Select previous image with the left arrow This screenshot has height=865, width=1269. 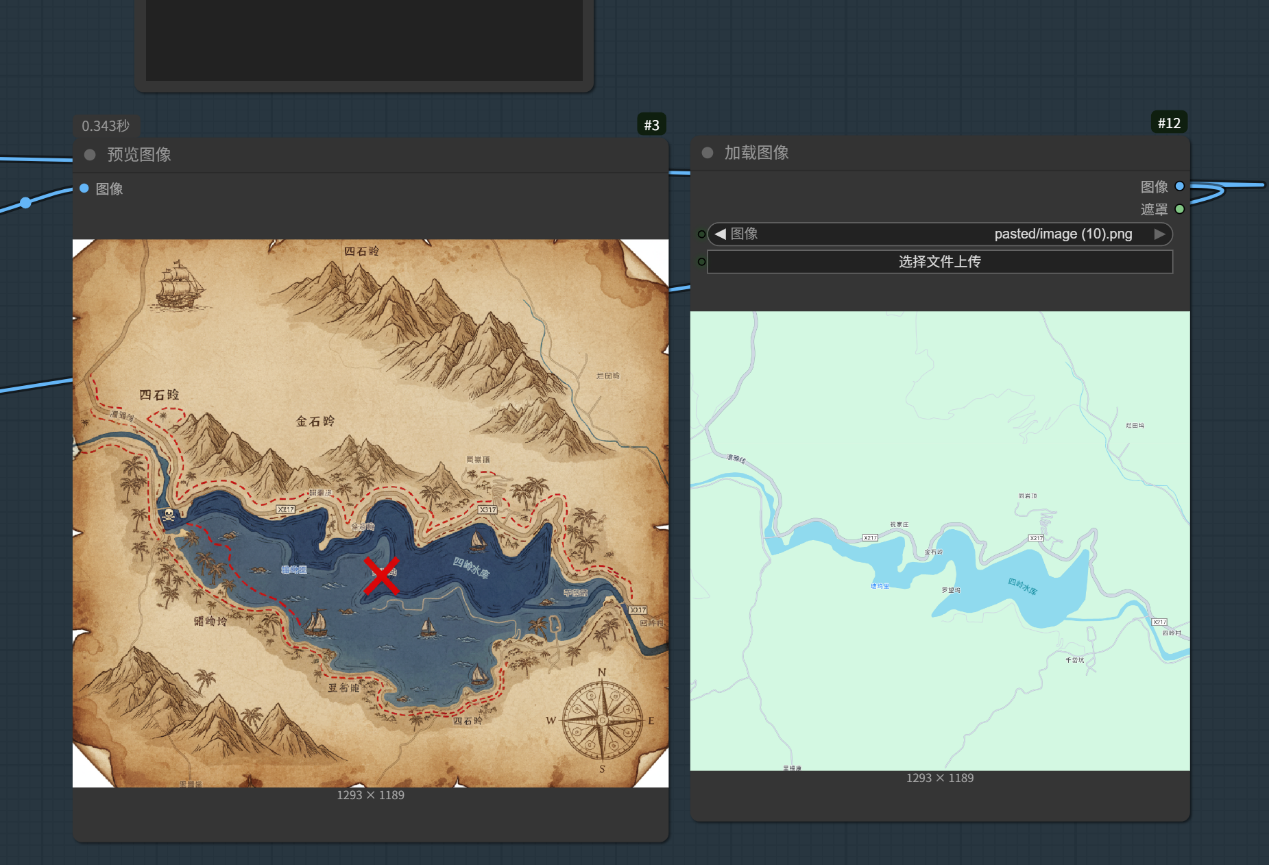pyautogui.click(x=719, y=234)
